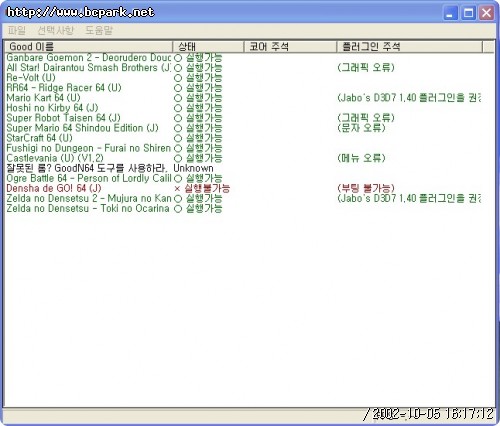Select Ogre Battle 64 entry

pos(89,178)
